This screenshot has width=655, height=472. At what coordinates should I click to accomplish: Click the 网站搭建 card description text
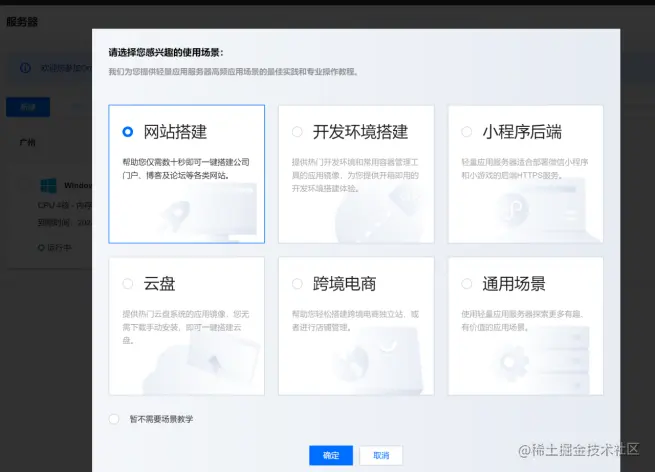(186, 169)
